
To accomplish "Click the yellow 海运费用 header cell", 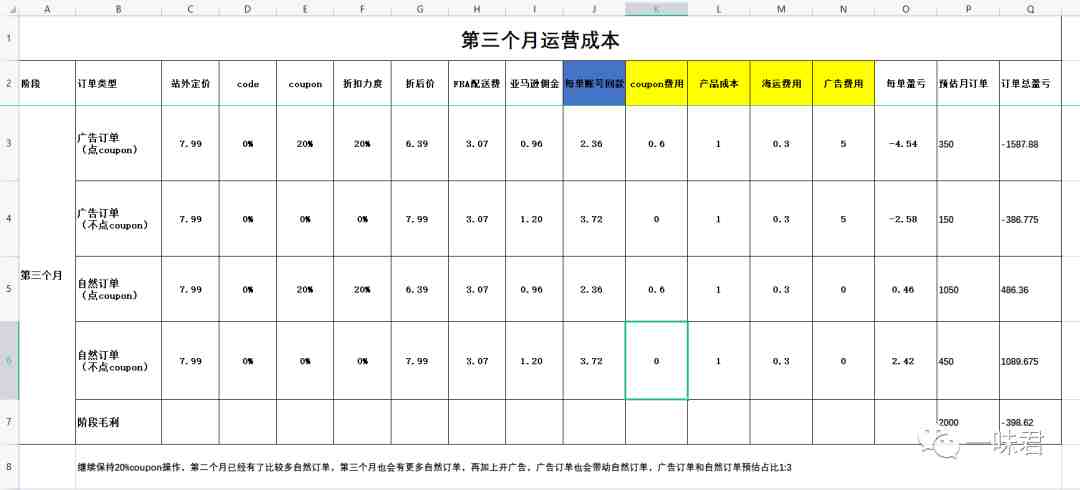I will pos(781,83).
